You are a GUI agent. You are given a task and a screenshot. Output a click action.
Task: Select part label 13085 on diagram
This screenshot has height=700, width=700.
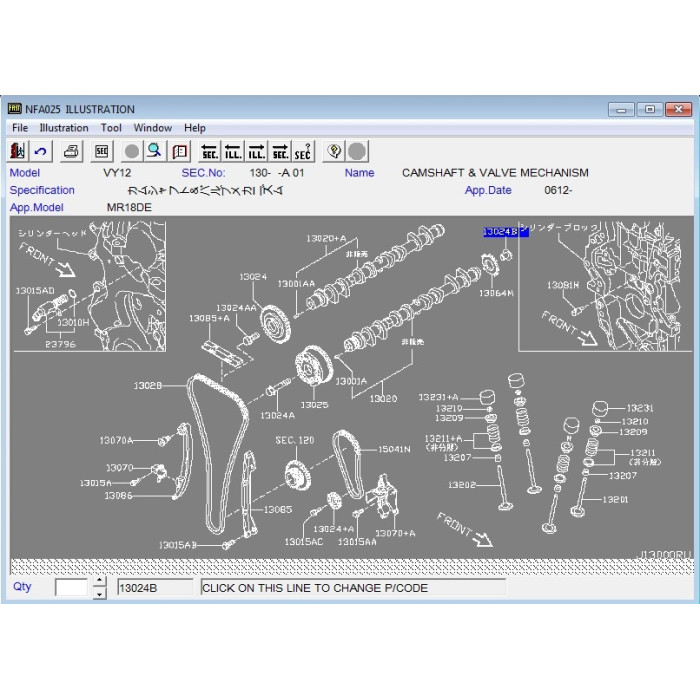click(x=278, y=509)
